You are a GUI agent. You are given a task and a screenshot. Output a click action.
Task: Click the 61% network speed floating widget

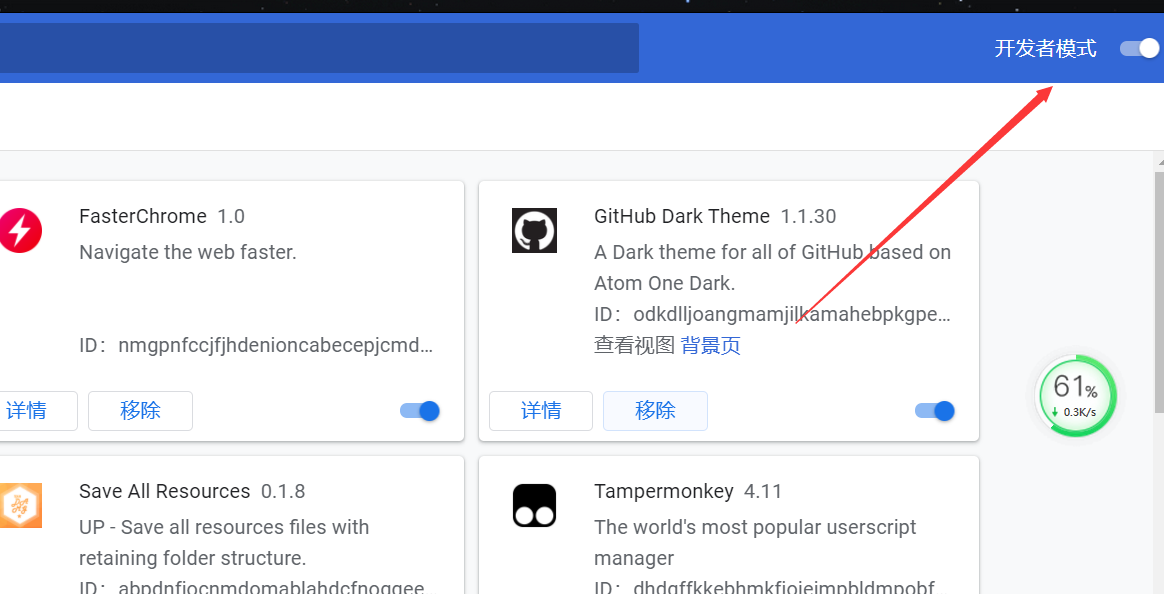[1075, 396]
